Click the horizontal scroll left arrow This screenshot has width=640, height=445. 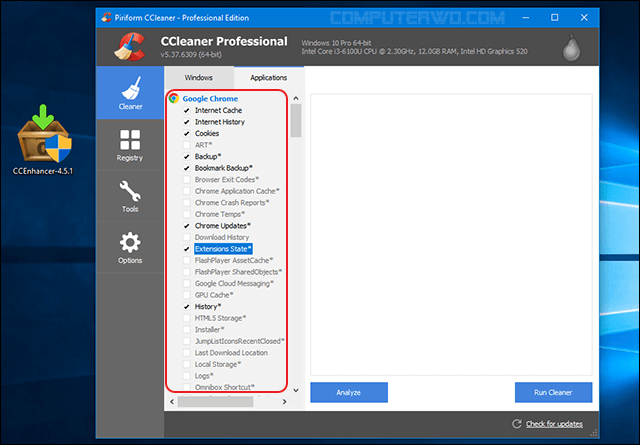(x=172, y=402)
